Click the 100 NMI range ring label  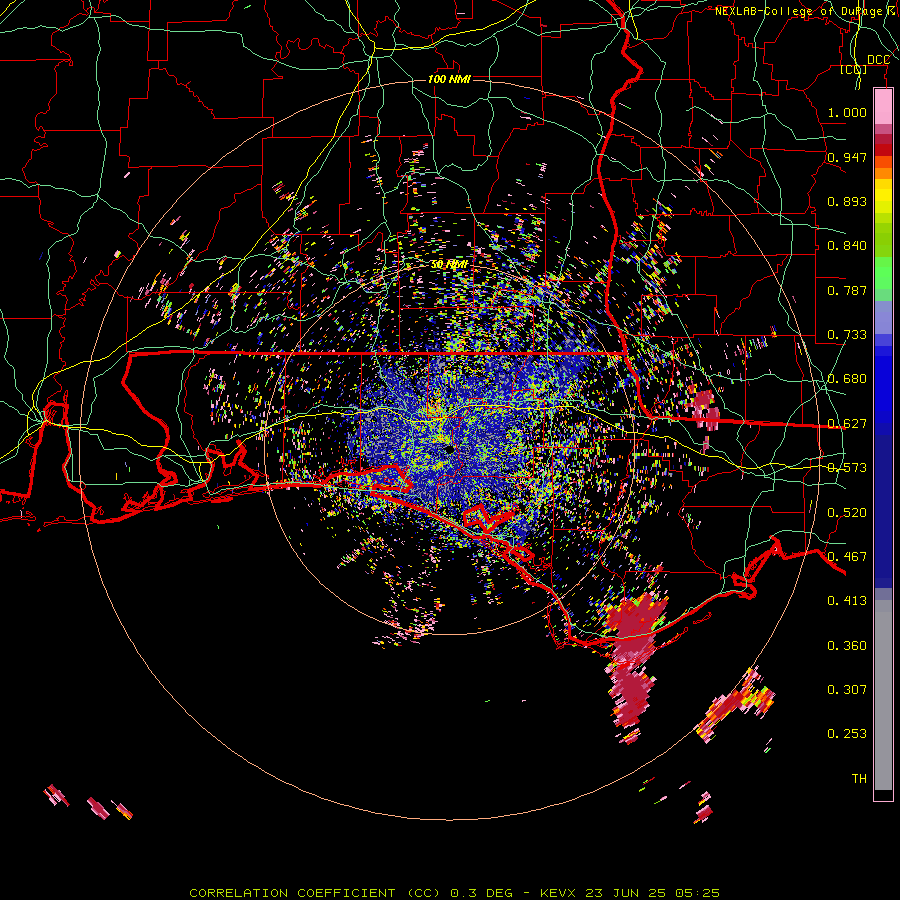click(x=449, y=79)
